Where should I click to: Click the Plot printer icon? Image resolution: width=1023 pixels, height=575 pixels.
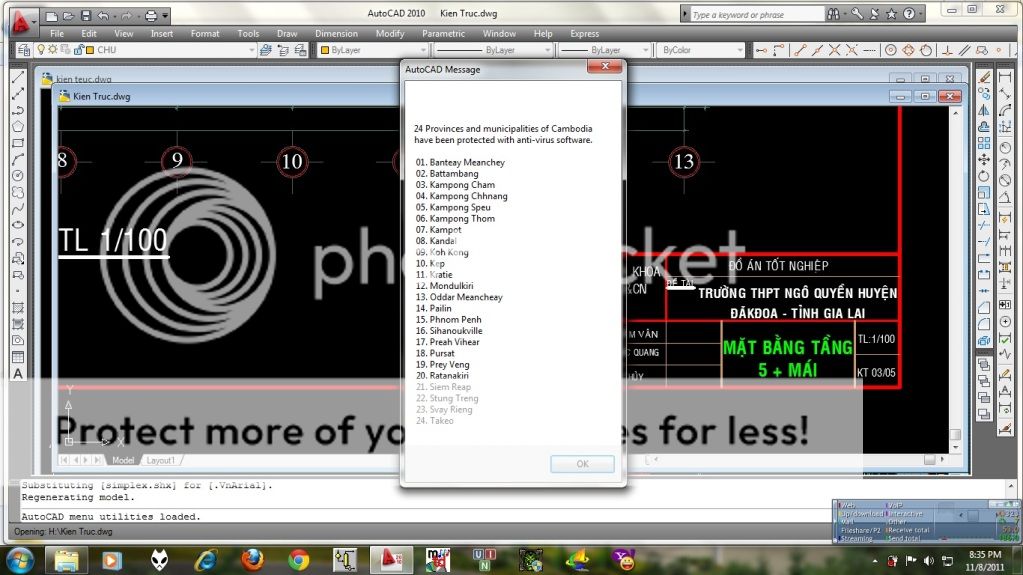(x=151, y=15)
